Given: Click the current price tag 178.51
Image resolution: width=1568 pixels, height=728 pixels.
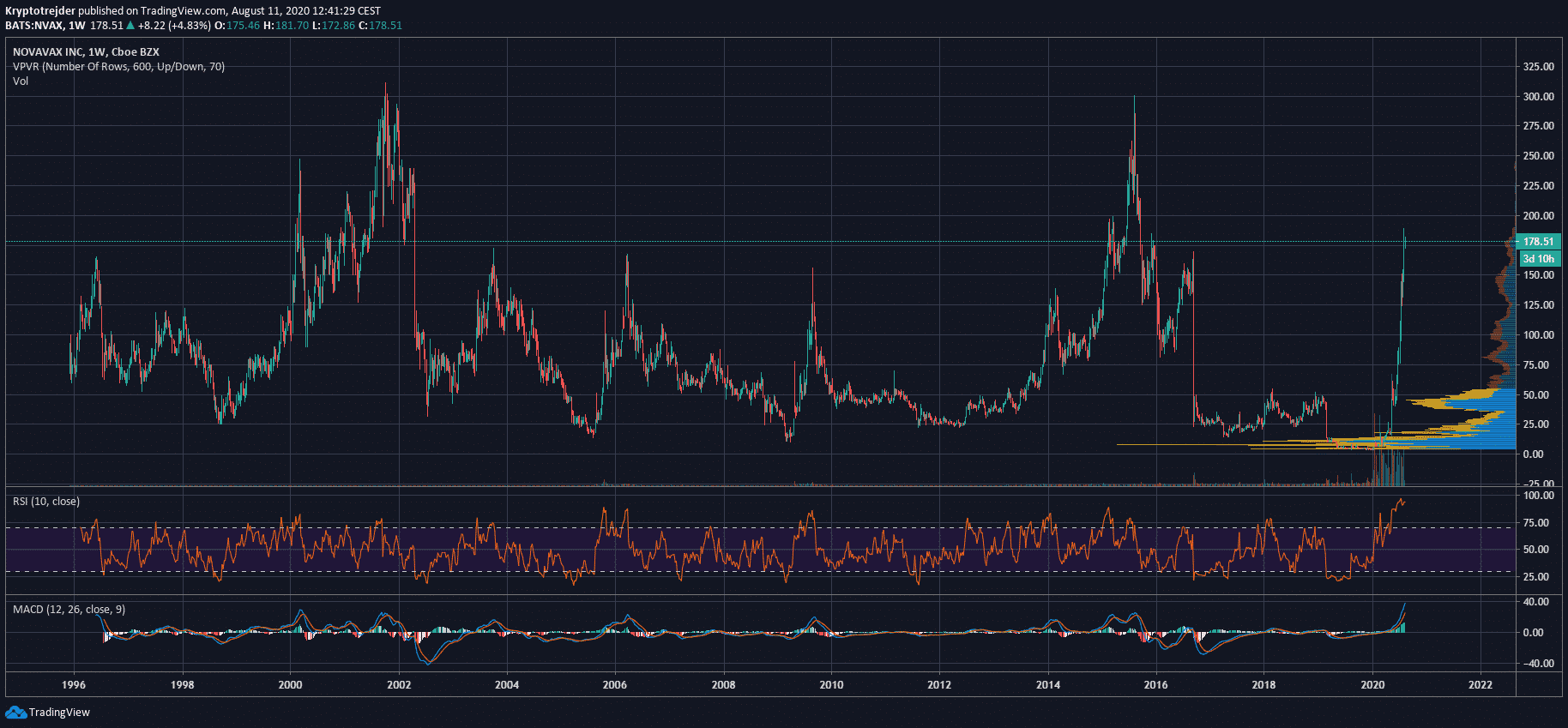Looking at the screenshot, I should click(x=1538, y=242).
